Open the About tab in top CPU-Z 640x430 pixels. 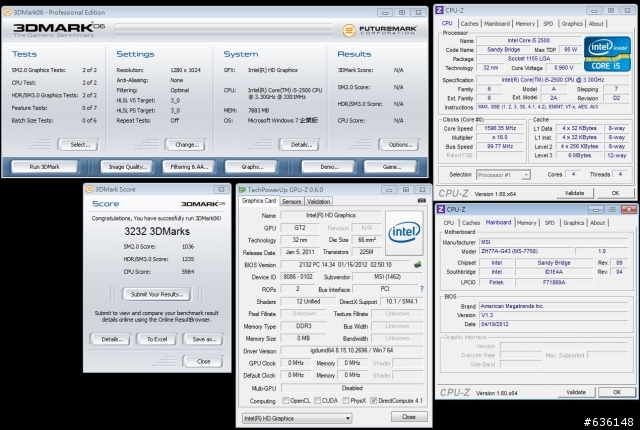(x=596, y=24)
